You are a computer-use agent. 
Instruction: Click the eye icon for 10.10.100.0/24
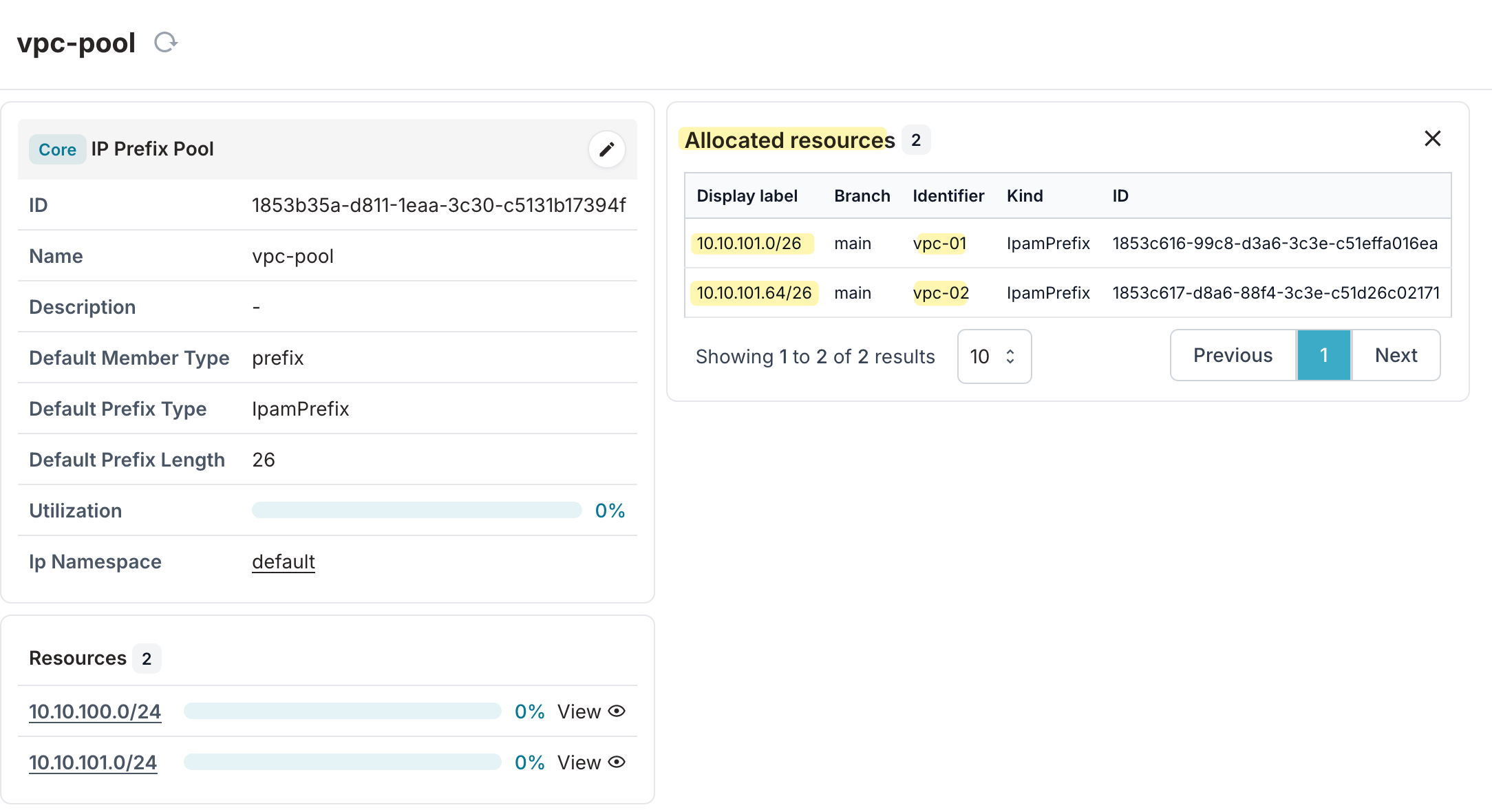click(617, 711)
